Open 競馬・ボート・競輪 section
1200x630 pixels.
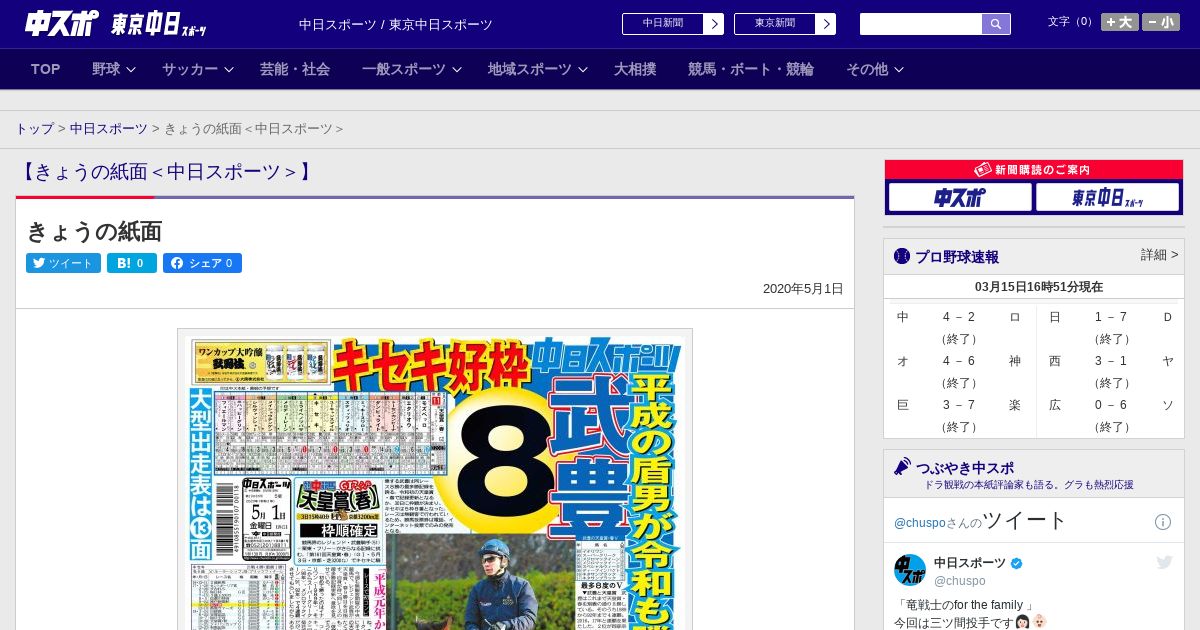pos(751,69)
